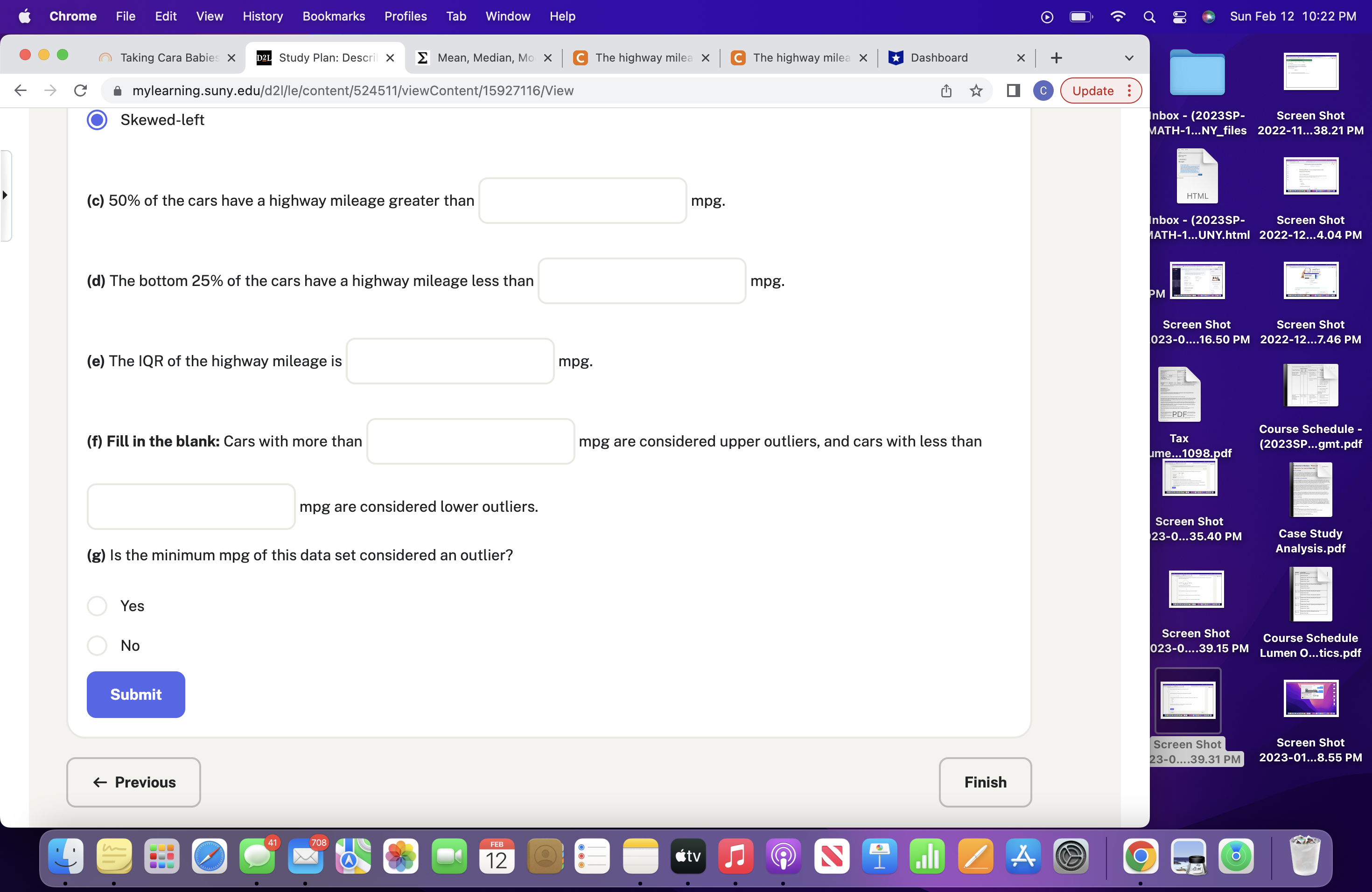
Task: Reload the current page
Action: (x=80, y=91)
